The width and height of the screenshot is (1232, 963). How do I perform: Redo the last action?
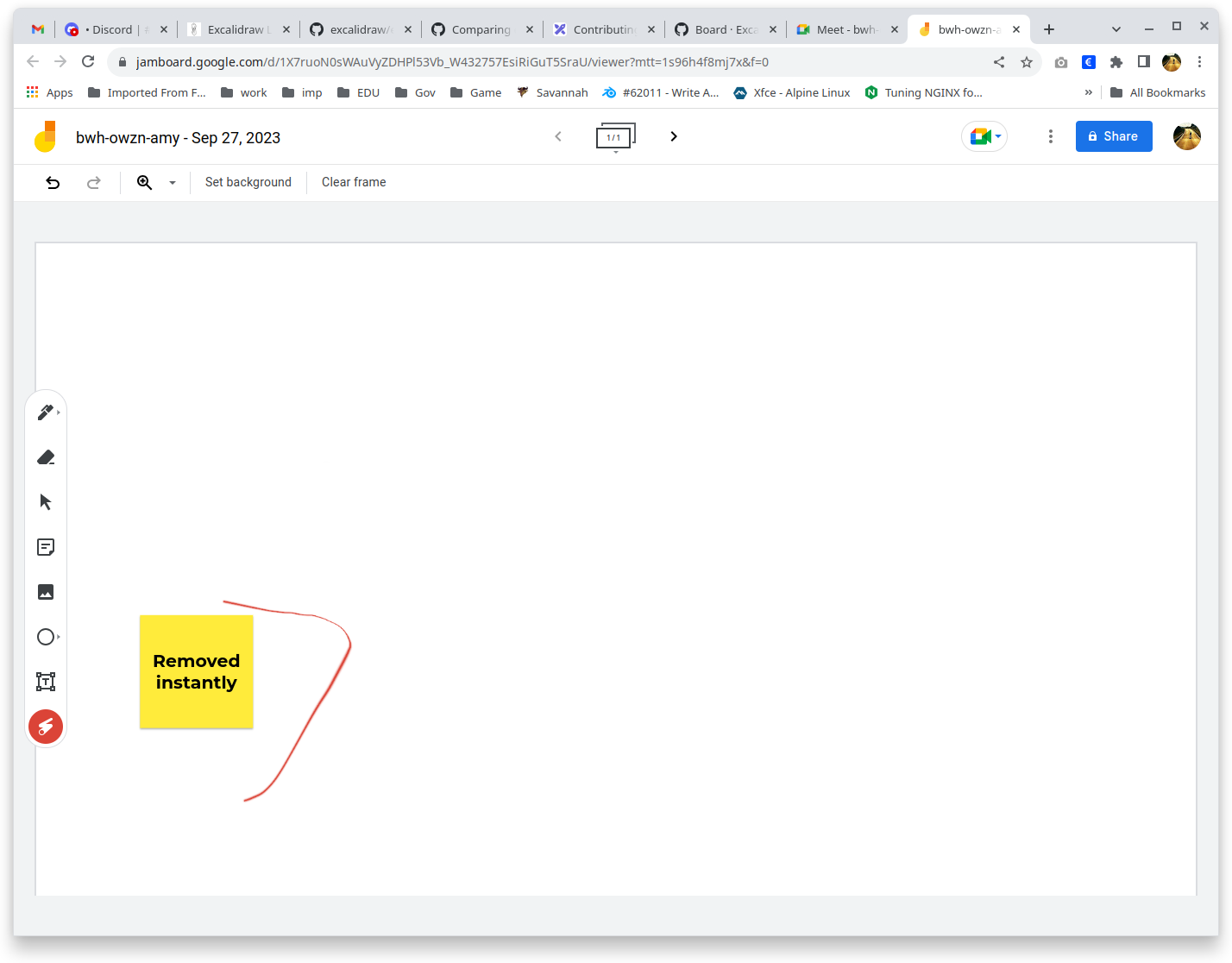click(93, 182)
